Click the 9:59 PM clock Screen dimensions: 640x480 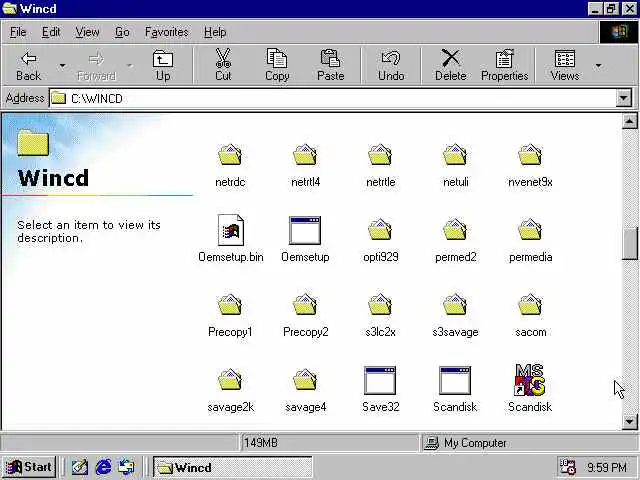click(607, 467)
